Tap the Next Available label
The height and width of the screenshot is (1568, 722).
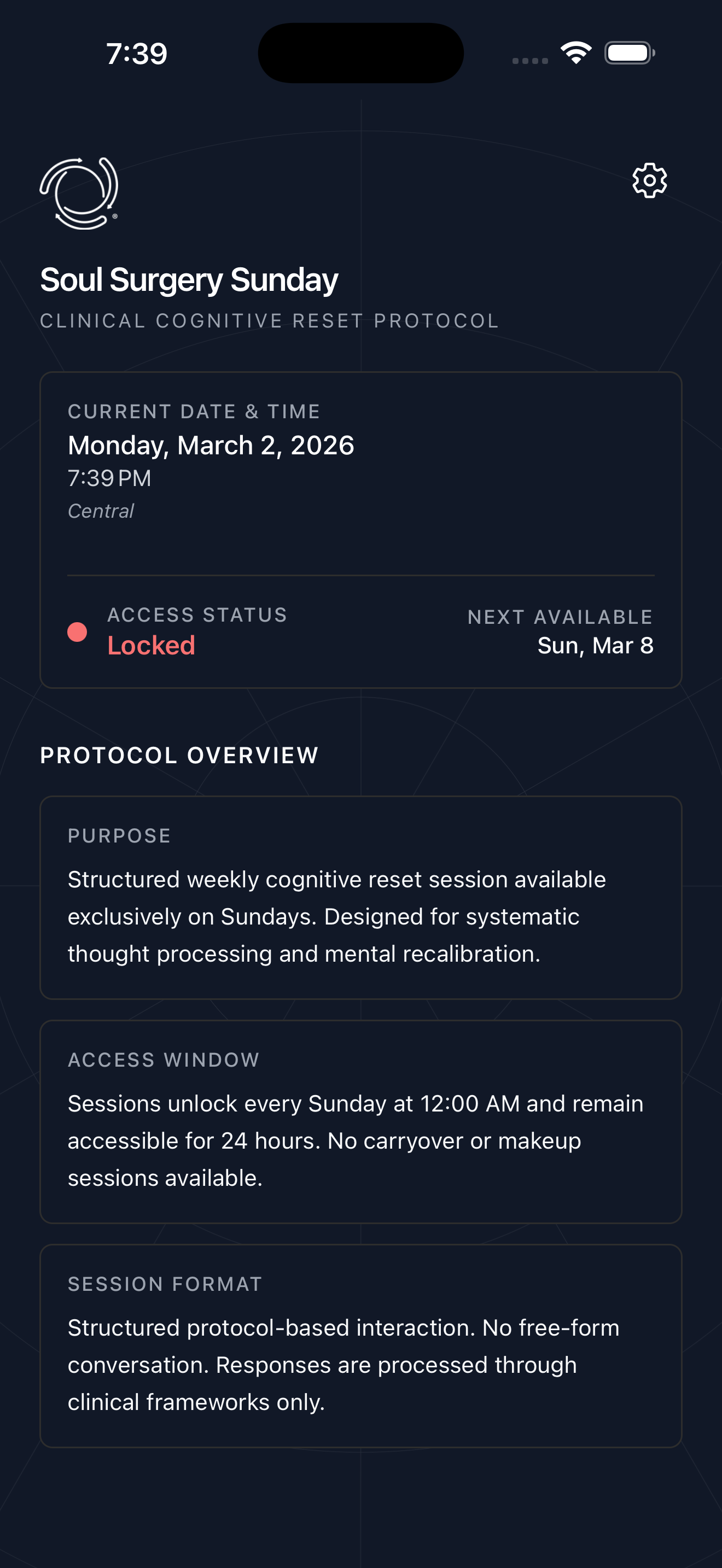560,617
